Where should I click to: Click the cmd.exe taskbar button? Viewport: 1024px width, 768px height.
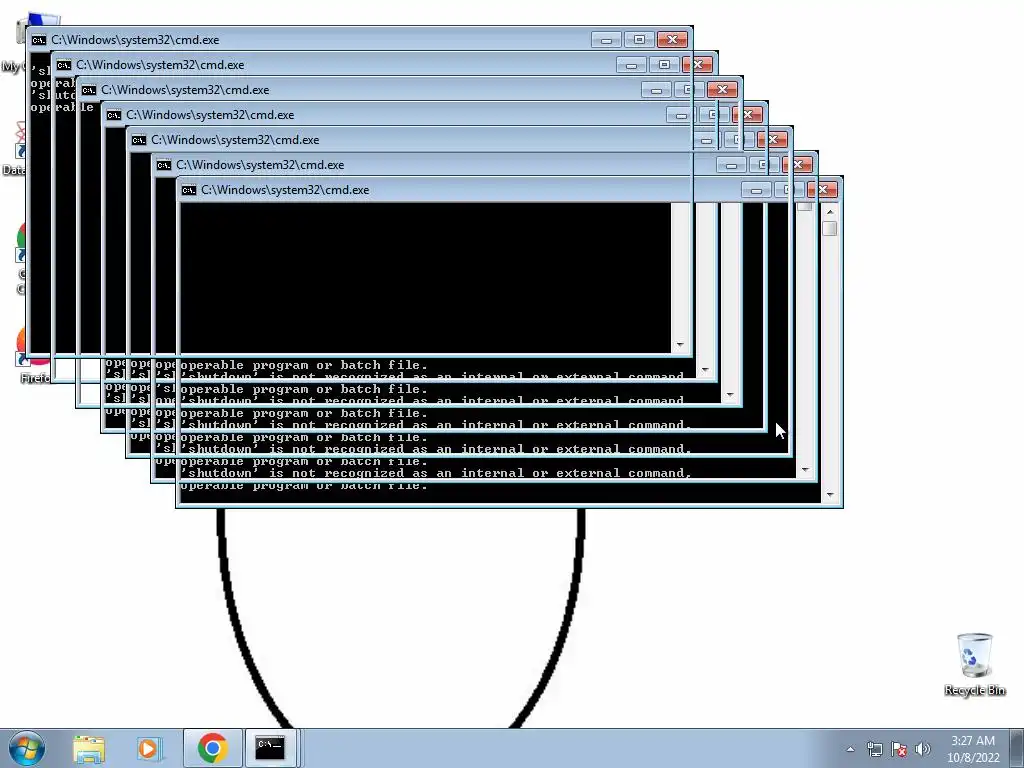(x=270, y=748)
